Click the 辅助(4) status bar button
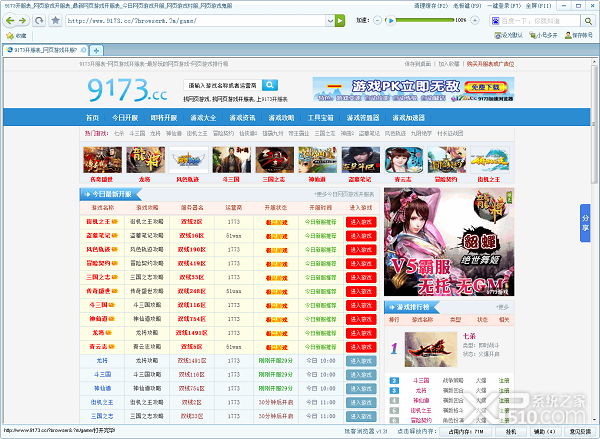The width and height of the screenshot is (600, 439). pyautogui.click(x=545, y=431)
